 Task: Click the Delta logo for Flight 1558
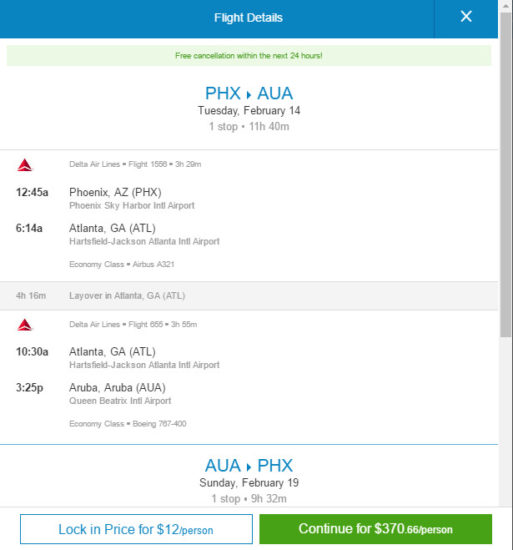[25, 165]
